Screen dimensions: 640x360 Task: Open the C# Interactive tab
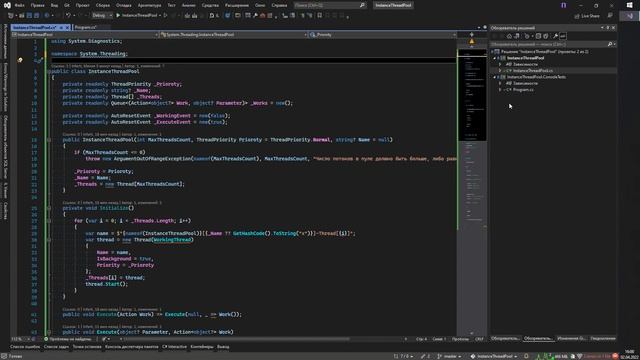tap(174, 347)
